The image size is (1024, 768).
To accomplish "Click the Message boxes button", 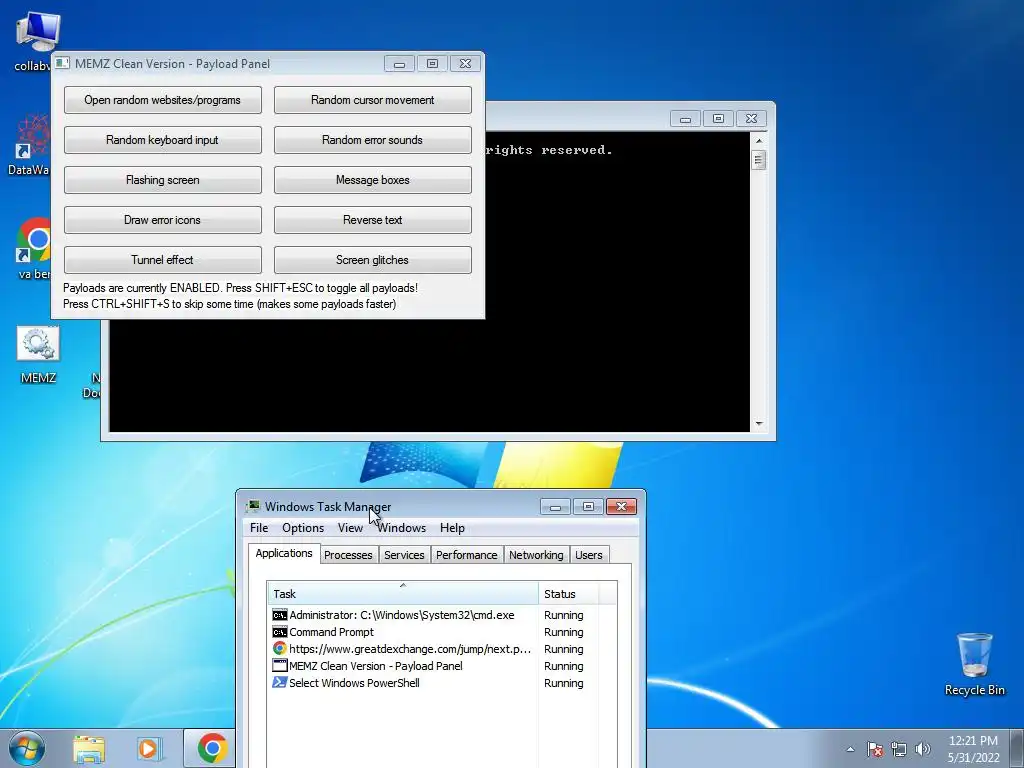I will 372,180.
